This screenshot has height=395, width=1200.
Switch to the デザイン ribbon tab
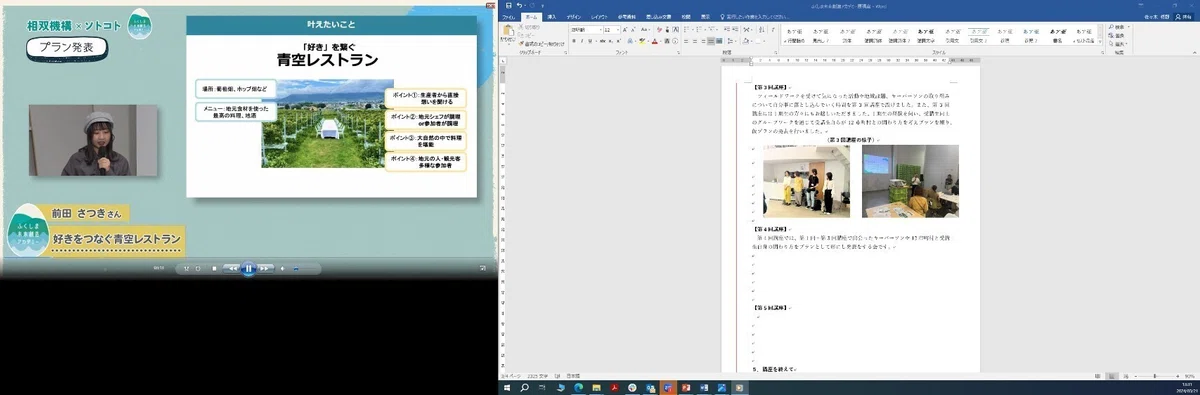(x=574, y=17)
